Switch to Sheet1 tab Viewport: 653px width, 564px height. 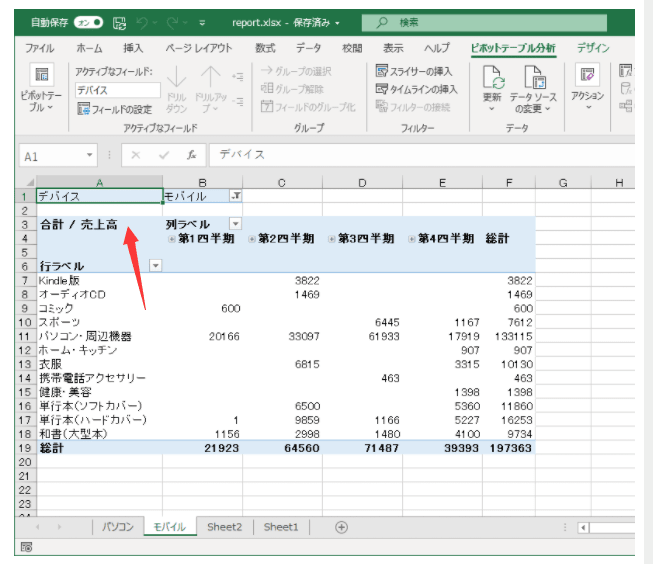(281, 527)
